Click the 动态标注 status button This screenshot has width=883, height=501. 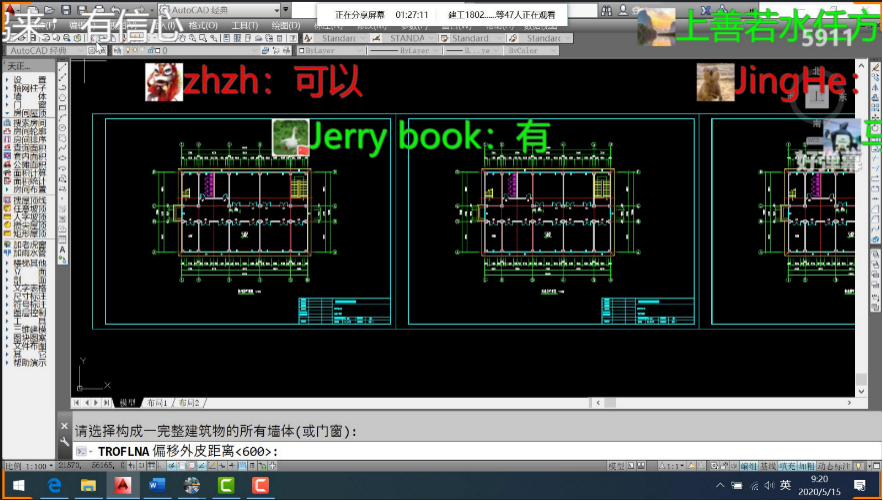833,466
